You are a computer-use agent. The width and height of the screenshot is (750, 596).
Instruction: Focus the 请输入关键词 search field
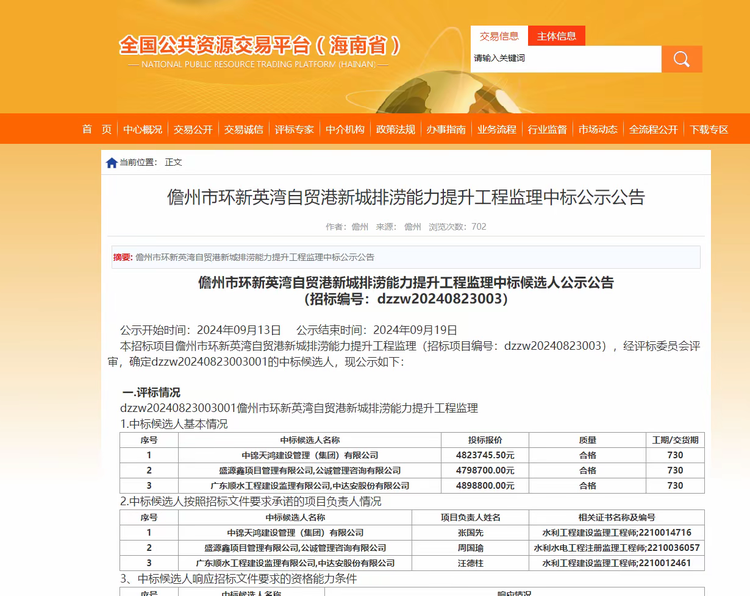click(566, 59)
